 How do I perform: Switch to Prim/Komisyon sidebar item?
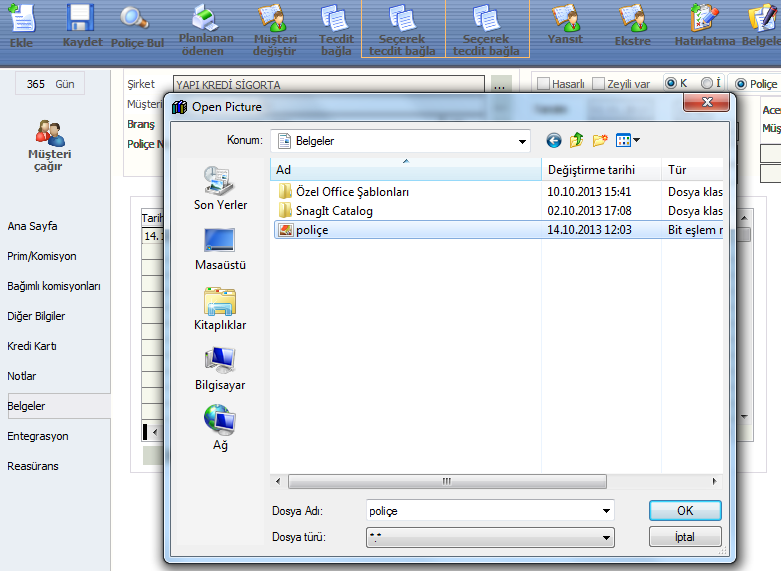tap(42, 256)
